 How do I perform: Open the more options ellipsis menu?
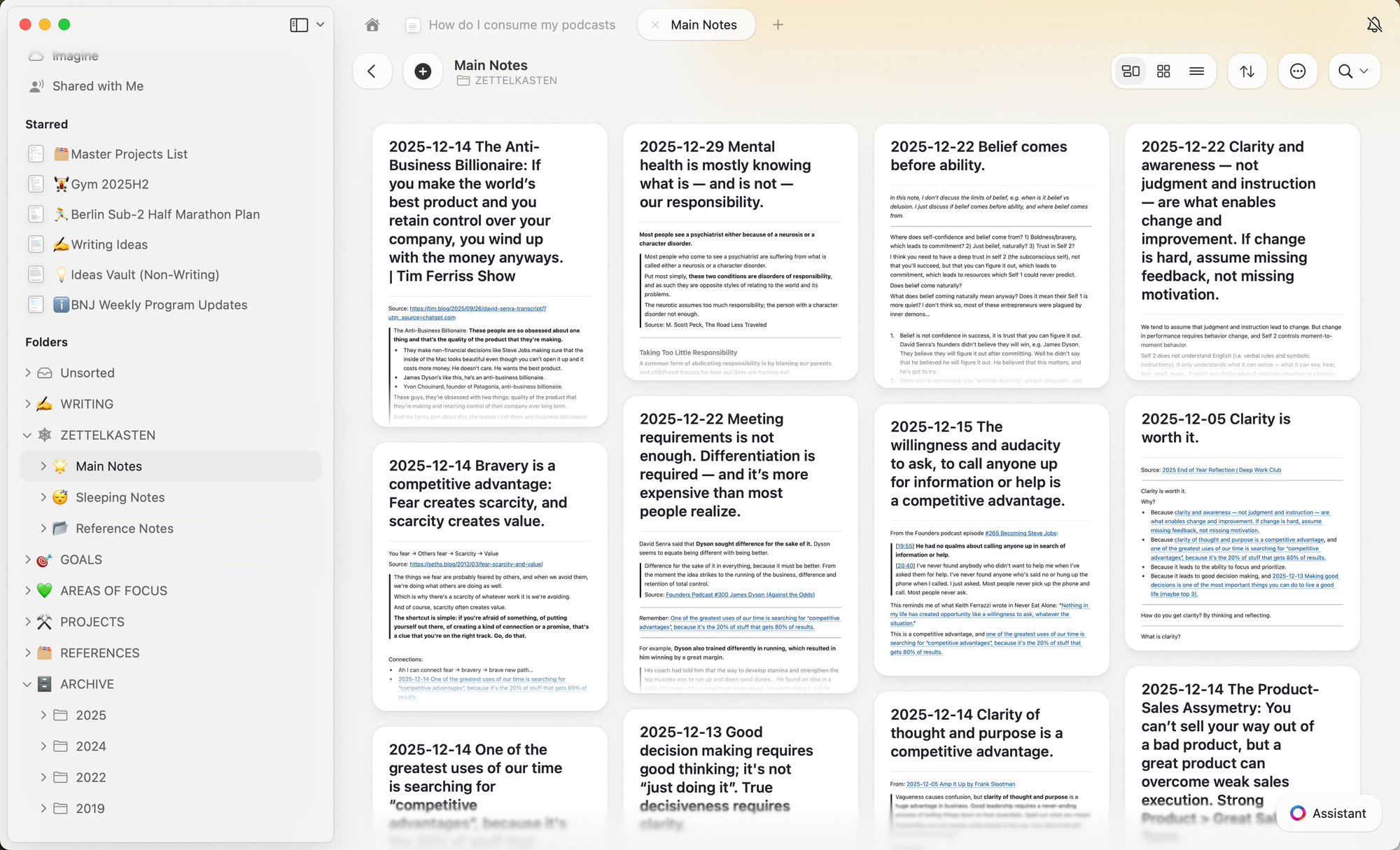(x=1297, y=71)
